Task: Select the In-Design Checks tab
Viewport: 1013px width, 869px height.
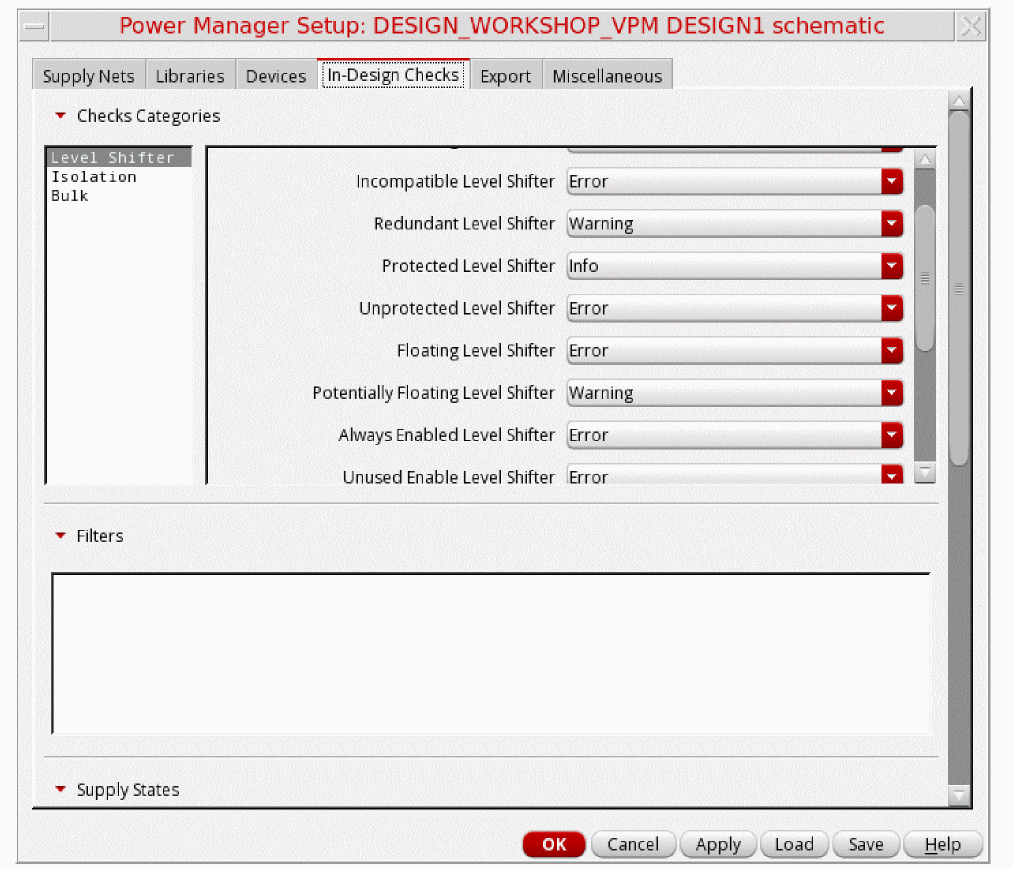Action: [393, 75]
